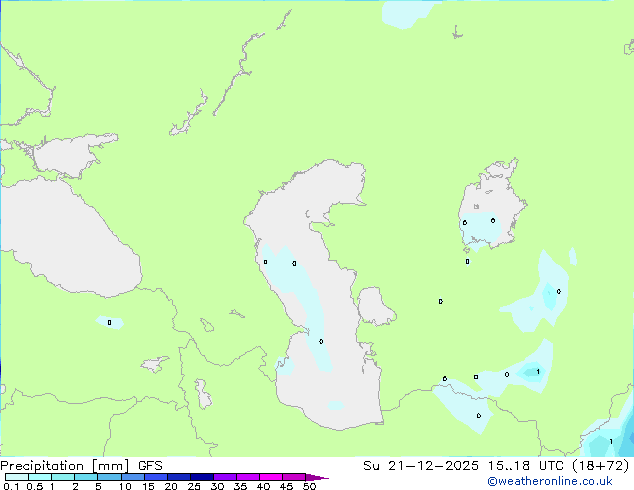
Task: Click the 35–40 mm legend color box
Action: coord(248,477)
